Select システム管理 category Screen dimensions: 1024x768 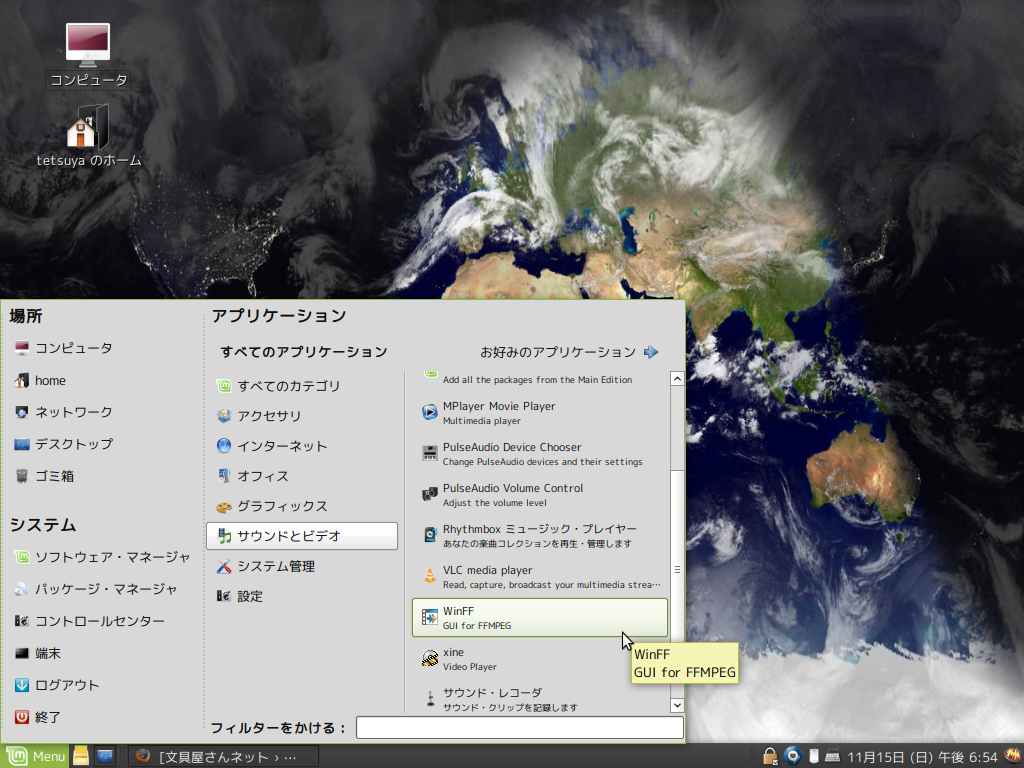click(302, 566)
